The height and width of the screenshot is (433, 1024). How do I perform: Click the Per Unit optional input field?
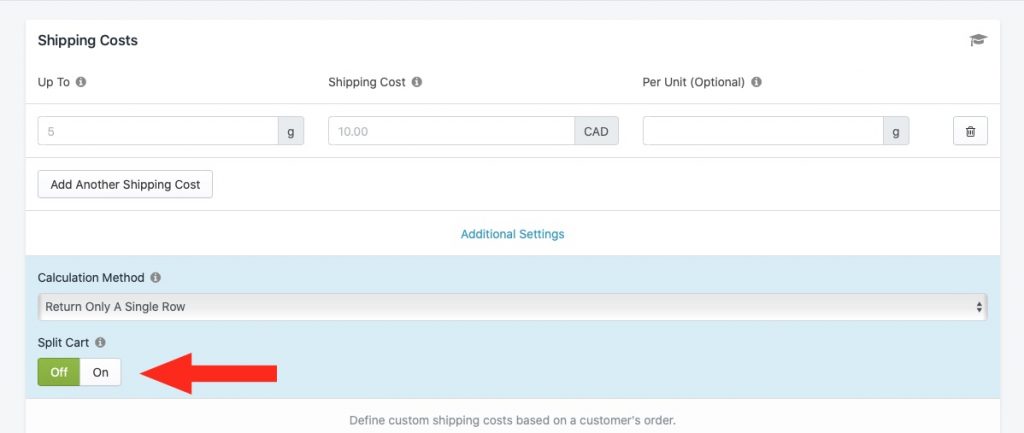tap(763, 131)
